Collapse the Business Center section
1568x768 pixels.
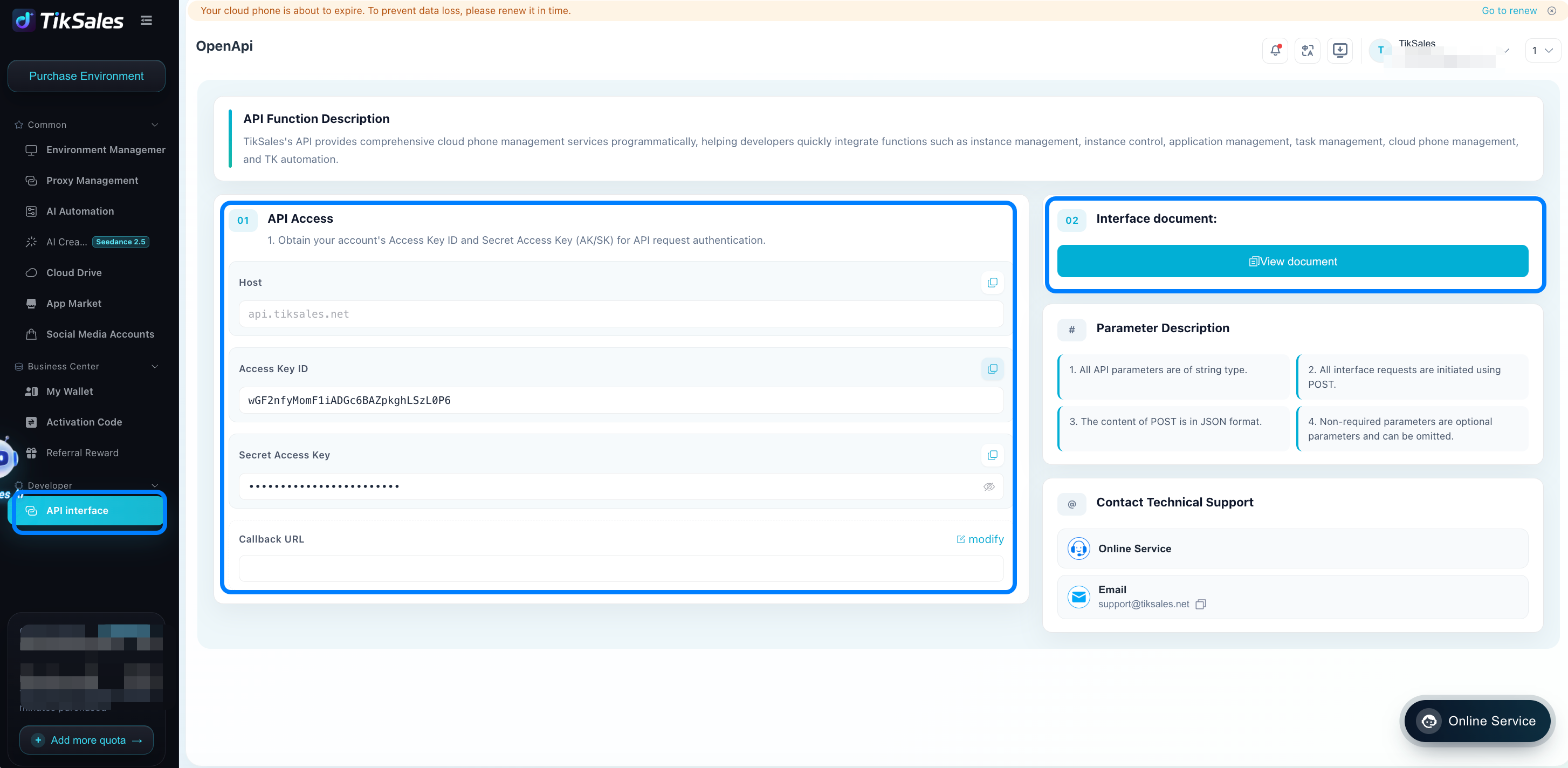tap(155, 367)
